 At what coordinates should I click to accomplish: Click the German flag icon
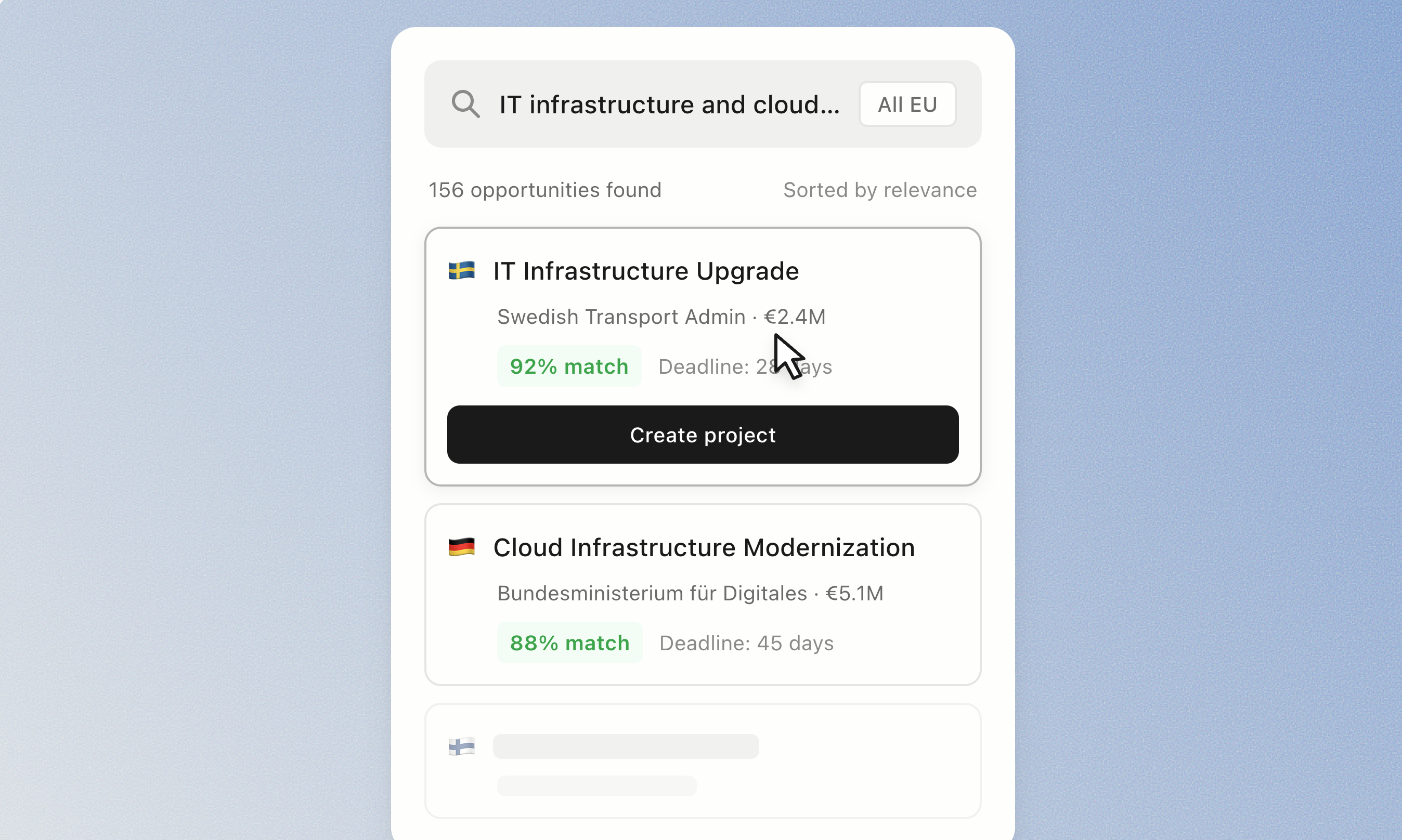461,547
